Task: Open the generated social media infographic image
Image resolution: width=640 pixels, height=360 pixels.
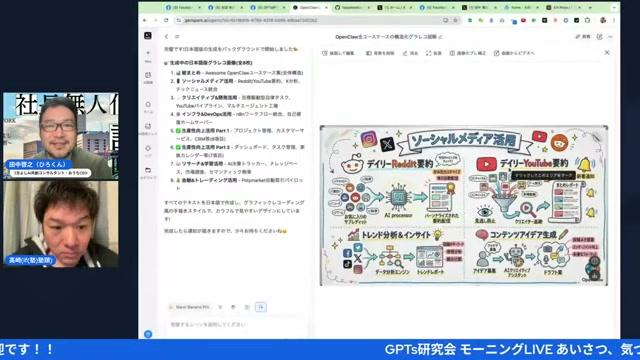Action: [x=464, y=205]
